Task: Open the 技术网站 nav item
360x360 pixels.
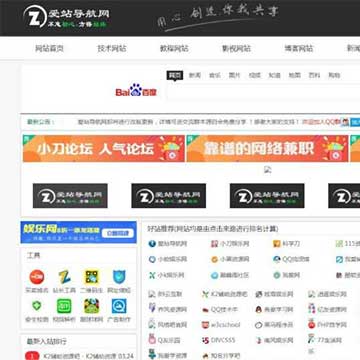Action: (112, 48)
